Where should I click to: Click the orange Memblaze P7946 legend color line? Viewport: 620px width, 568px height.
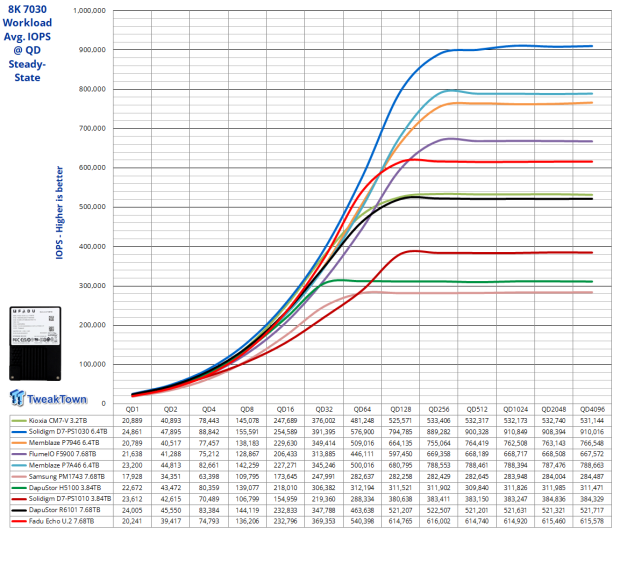point(19,443)
